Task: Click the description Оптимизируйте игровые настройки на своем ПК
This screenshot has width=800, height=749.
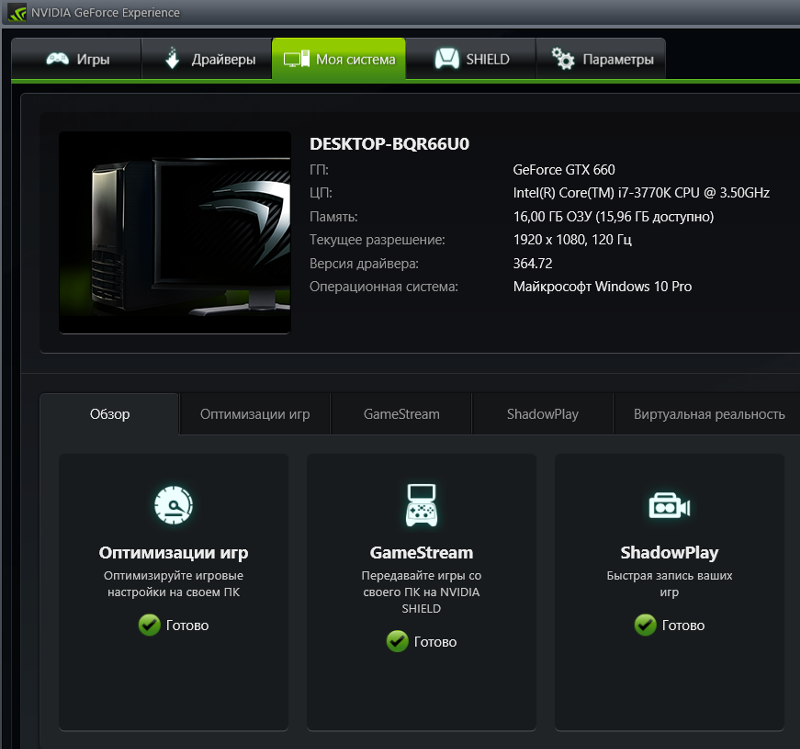Action: click(173, 584)
